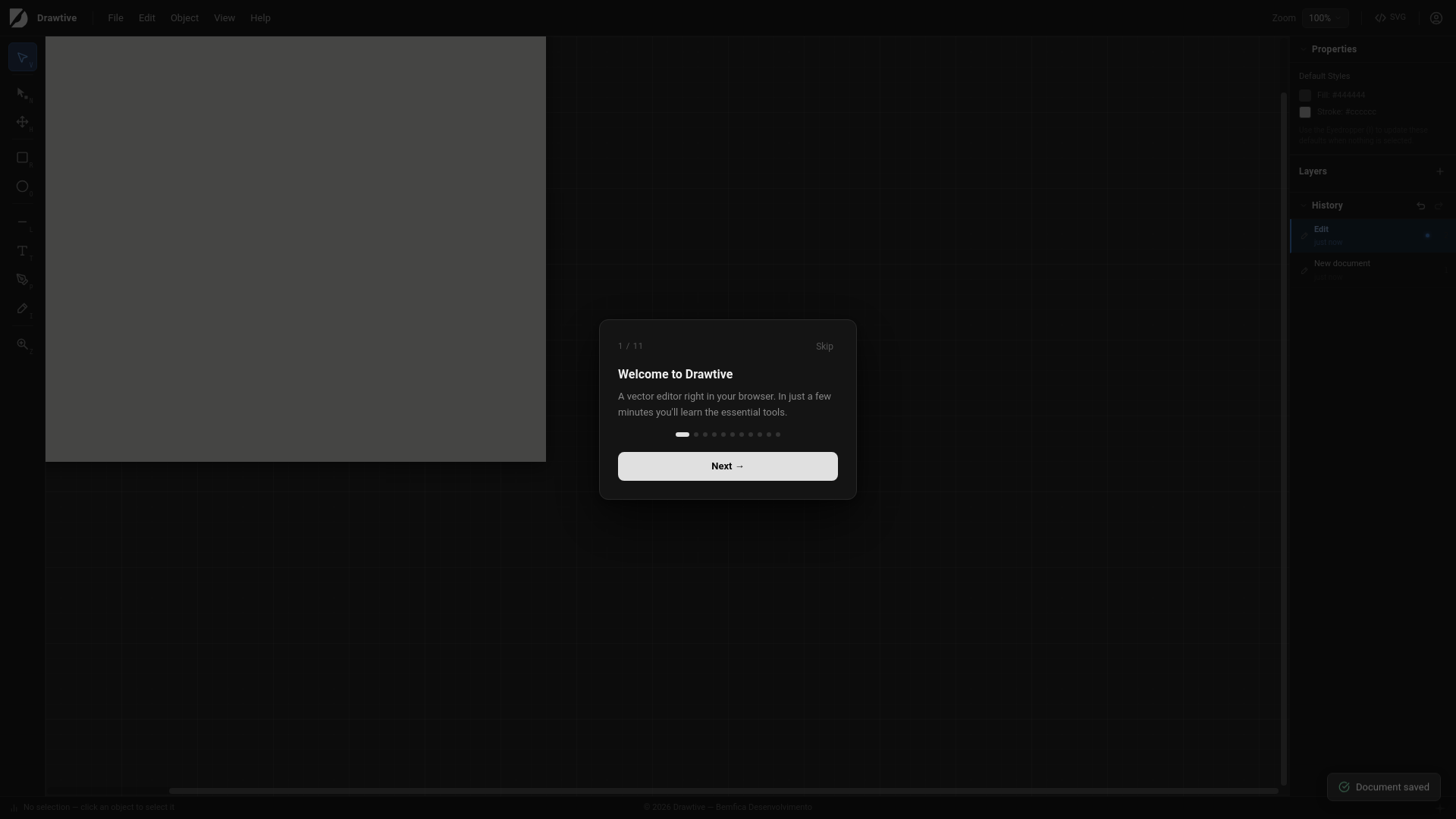Image resolution: width=1456 pixels, height=819 pixels.
Task: Click the 1 / 11 step counter
Action: [630, 346]
